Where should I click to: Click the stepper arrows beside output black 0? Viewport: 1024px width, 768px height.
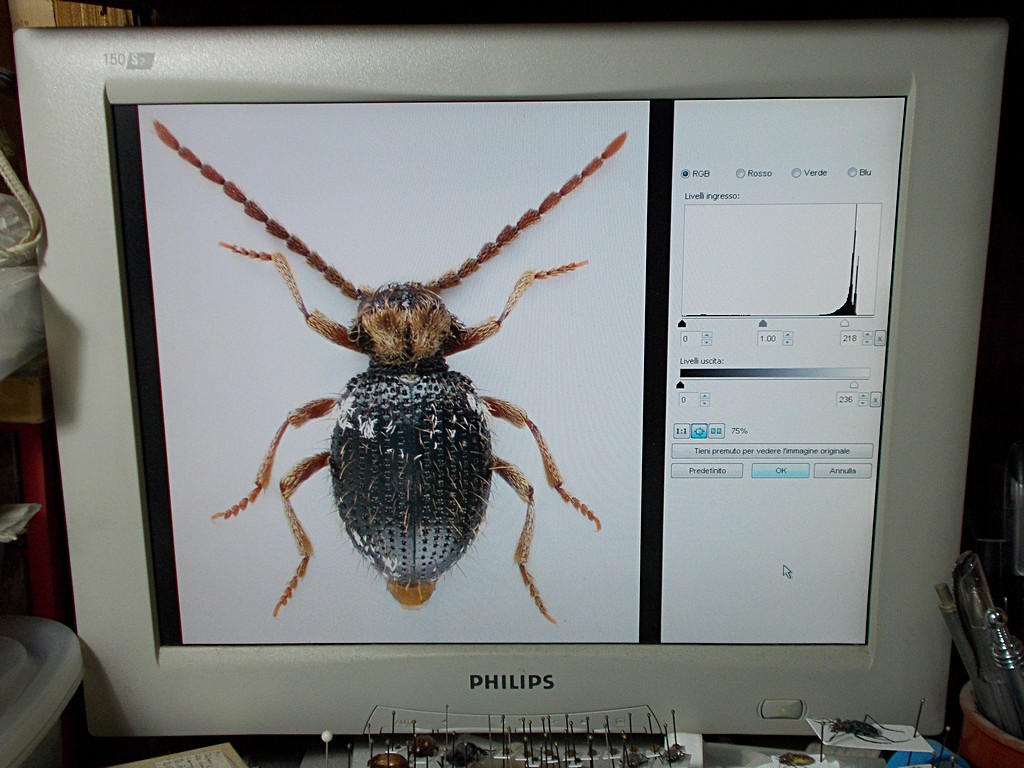[x=705, y=399]
